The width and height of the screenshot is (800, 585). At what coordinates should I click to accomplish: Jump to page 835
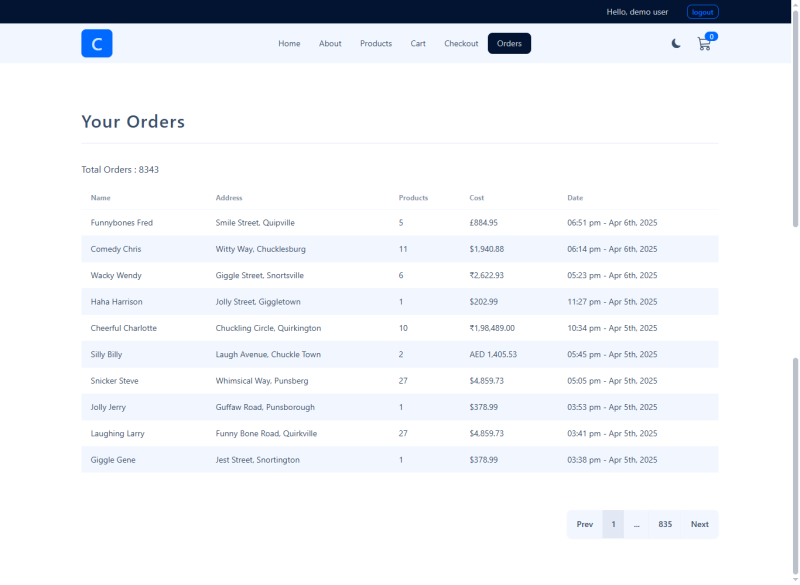pyautogui.click(x=665, y=524)
